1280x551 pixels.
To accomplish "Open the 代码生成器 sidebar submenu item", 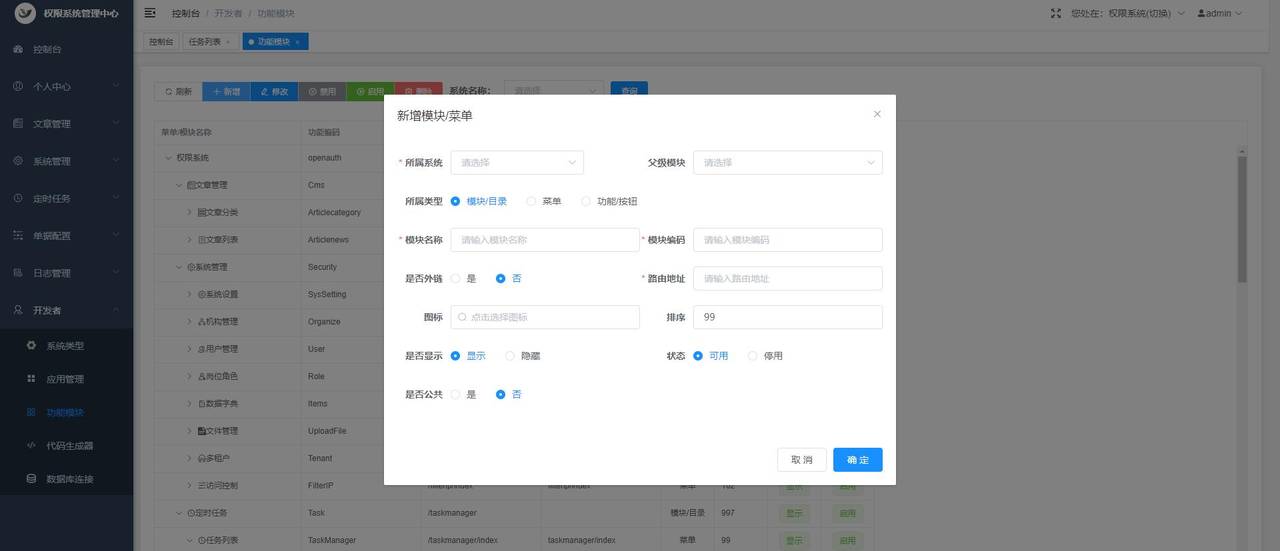I will click(x=66, y=446).
